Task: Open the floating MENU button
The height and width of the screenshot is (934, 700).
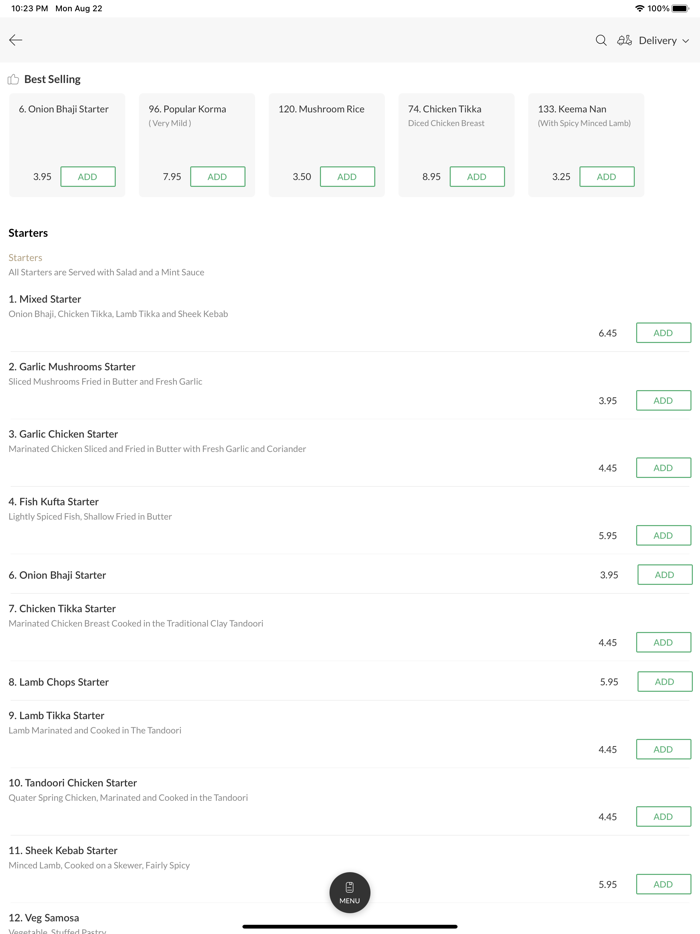Action: pos(350,892)
